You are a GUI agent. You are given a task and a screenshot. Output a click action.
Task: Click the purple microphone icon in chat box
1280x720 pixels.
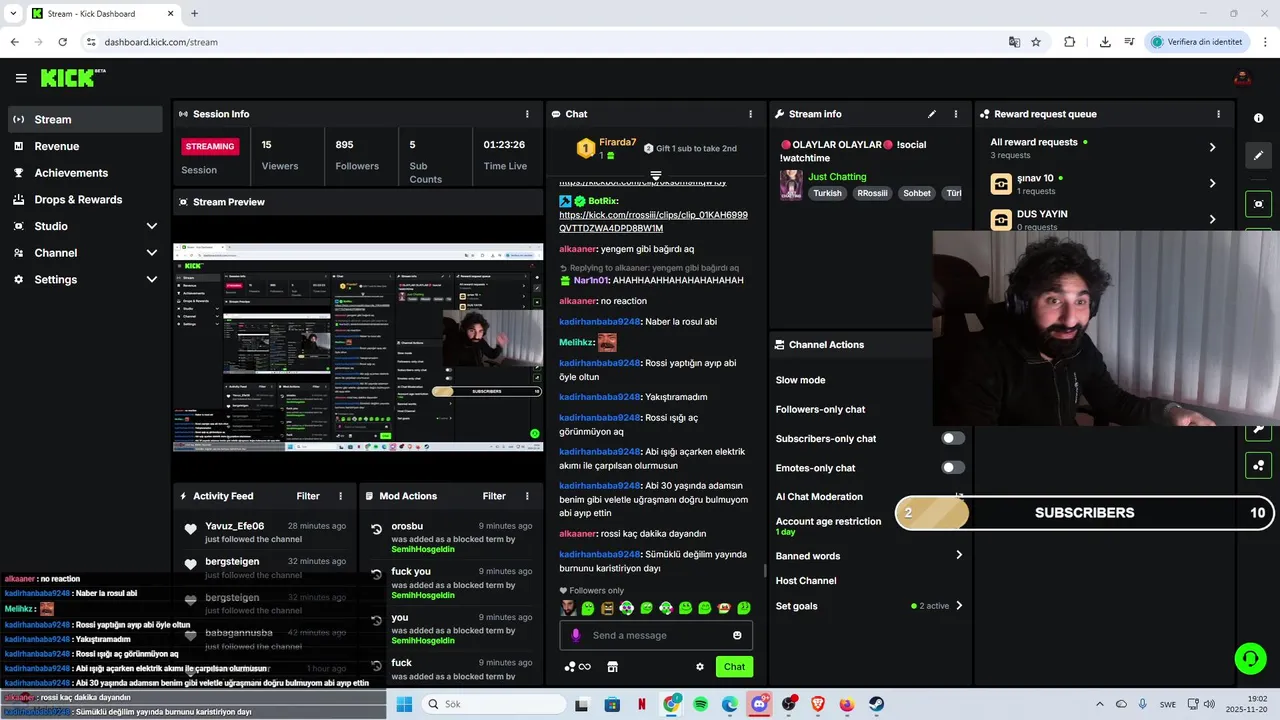tap(575, 635)
